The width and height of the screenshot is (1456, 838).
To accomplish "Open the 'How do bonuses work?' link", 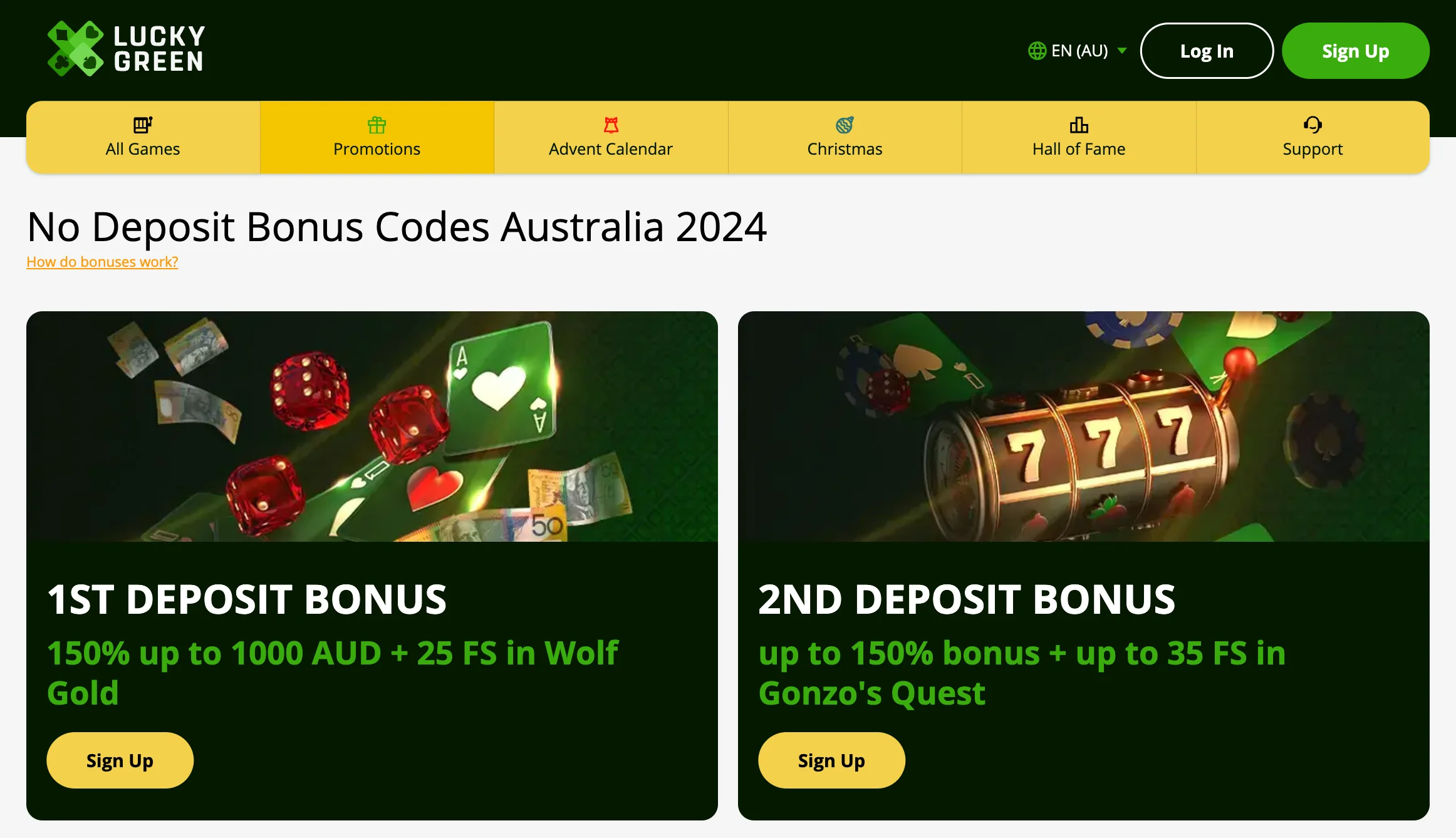I will (102, 262).
